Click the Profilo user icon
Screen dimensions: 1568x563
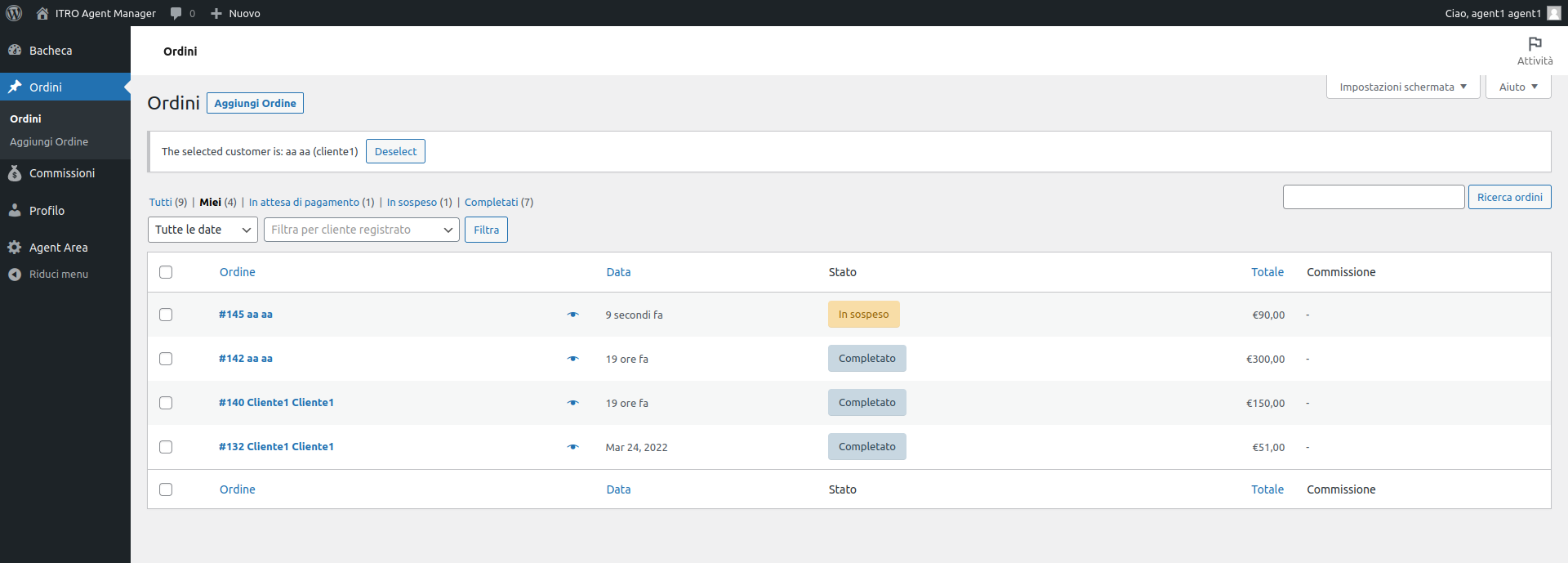click(15, 210)
